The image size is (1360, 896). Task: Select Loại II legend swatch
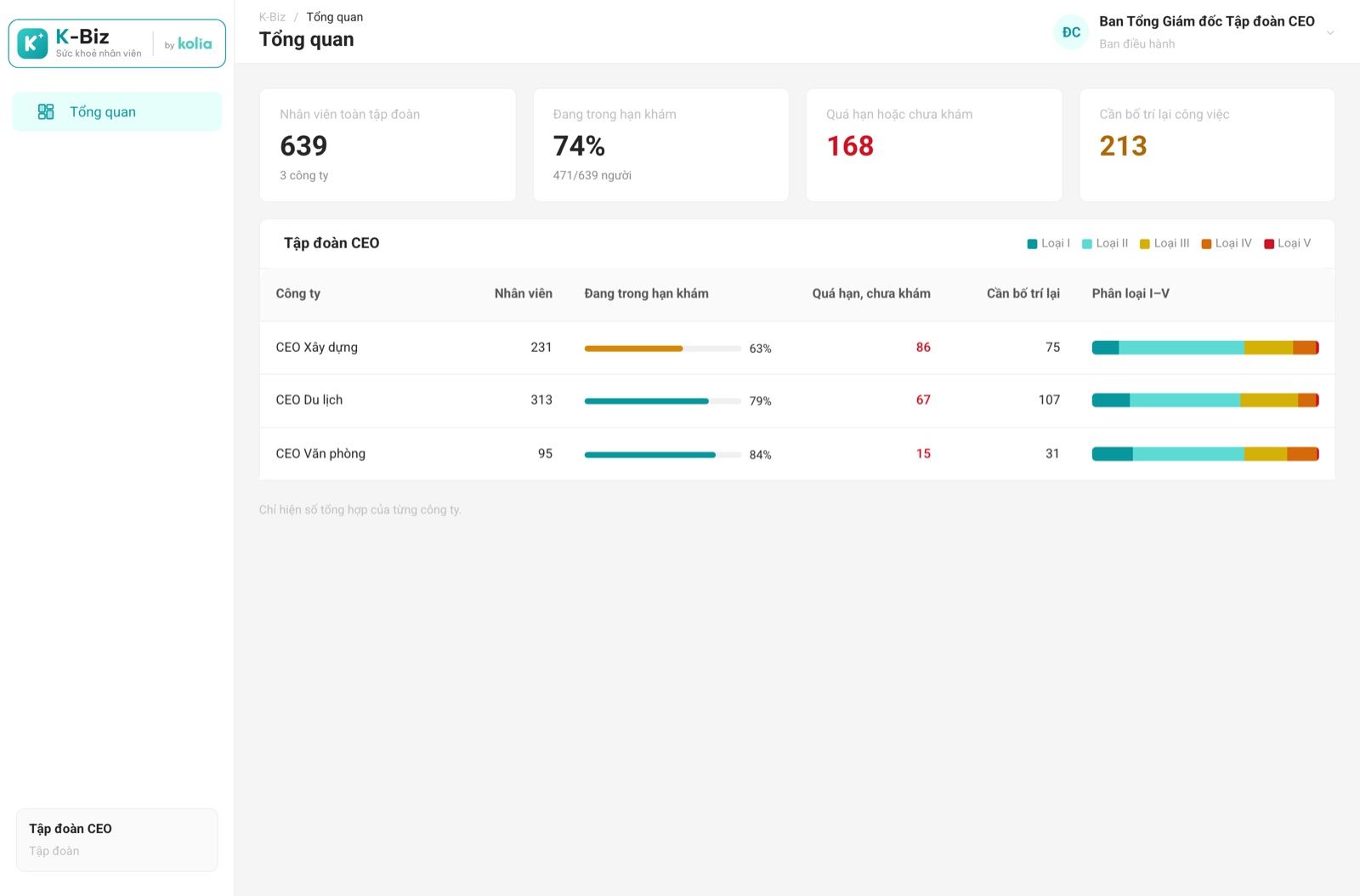1086,244
